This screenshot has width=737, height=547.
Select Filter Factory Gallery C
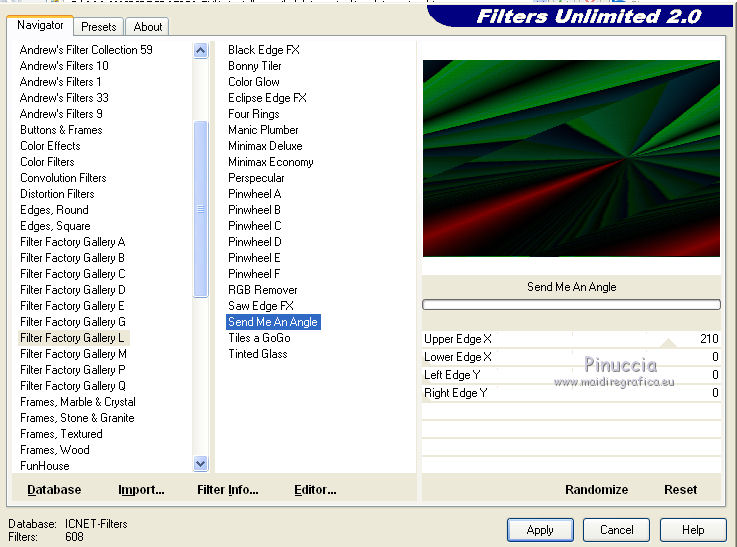[x=72, y=274]
